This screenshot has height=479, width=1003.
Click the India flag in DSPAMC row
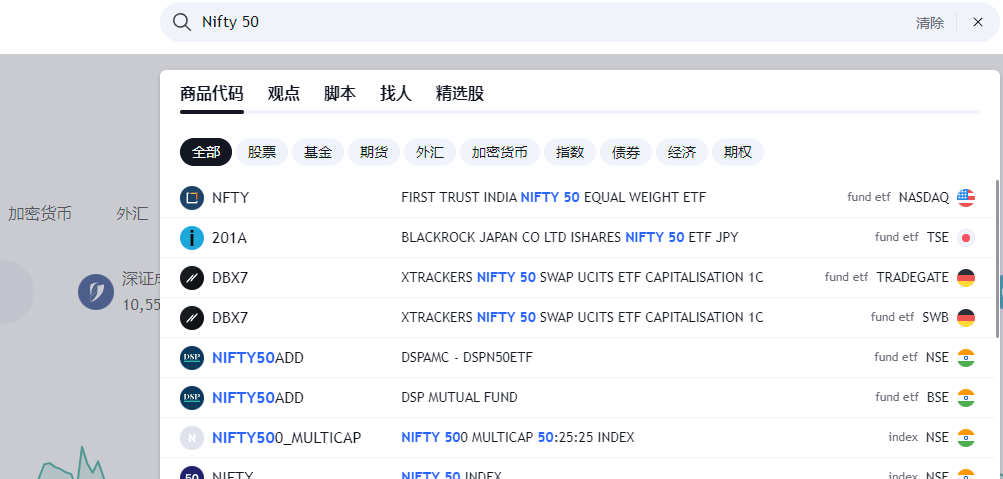(966, 357)
